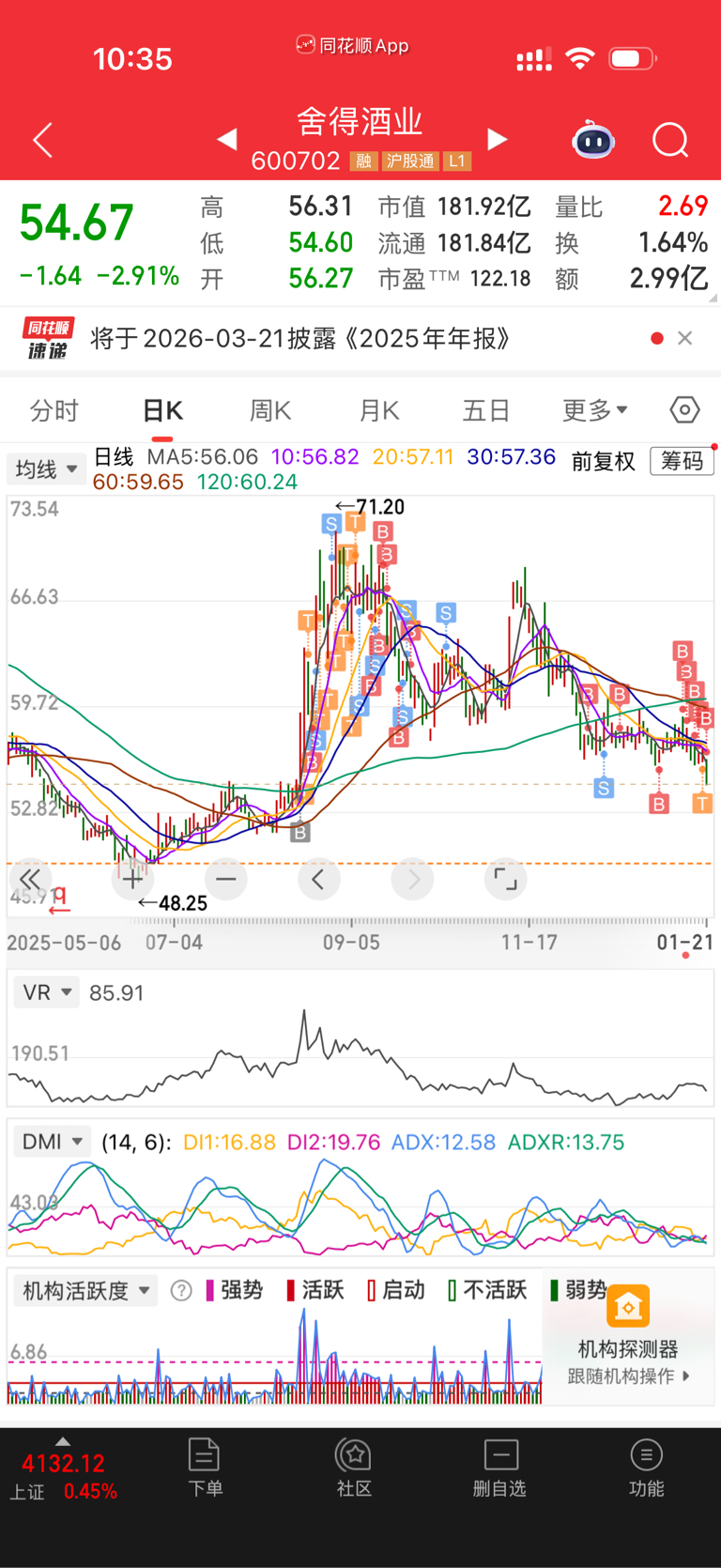Open the AI robot assistant
Image resolution: width=721 pixels, height=1568 pixels.
coord(593,141)
